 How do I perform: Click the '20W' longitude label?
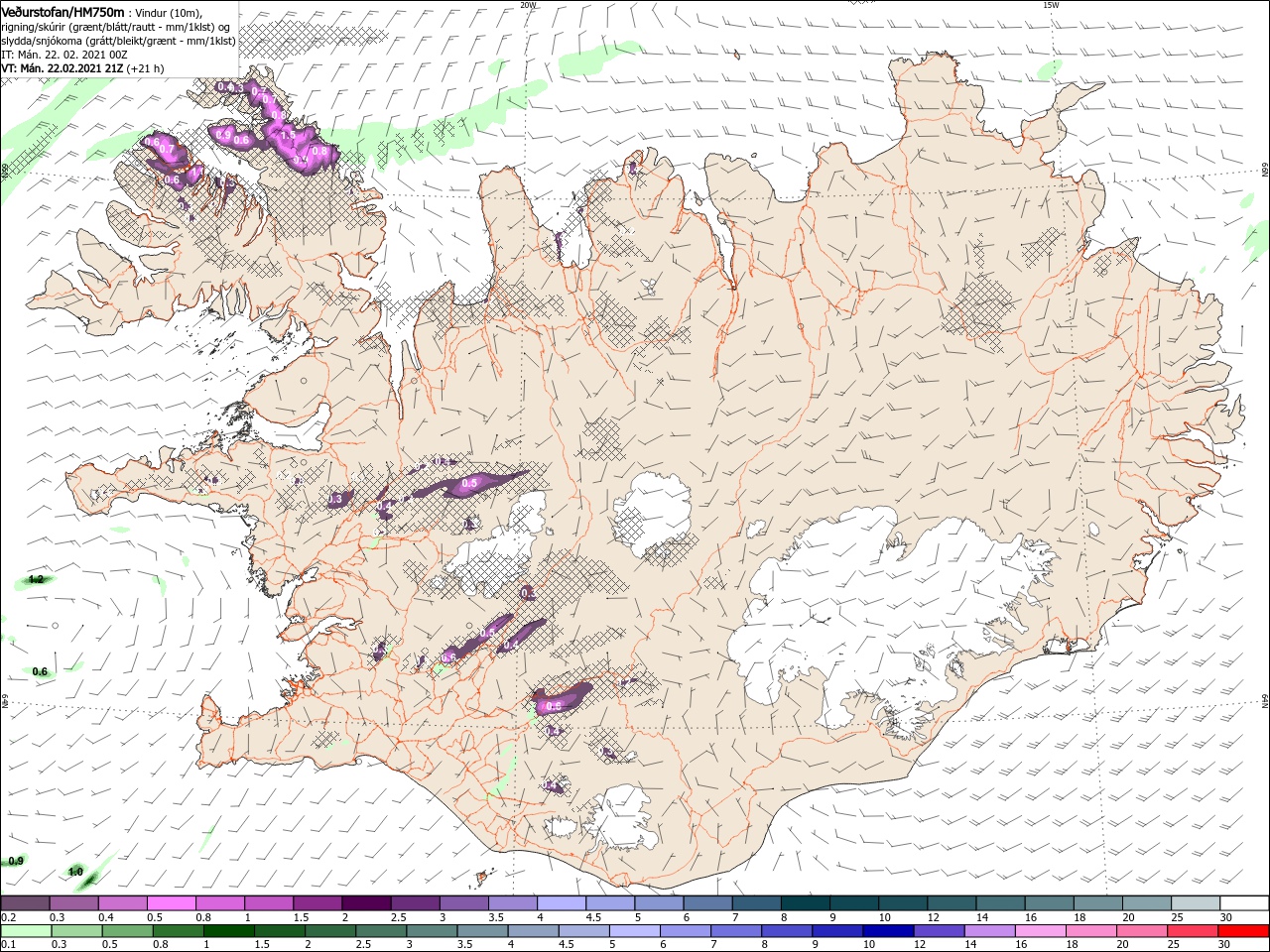tap(528, 4)
